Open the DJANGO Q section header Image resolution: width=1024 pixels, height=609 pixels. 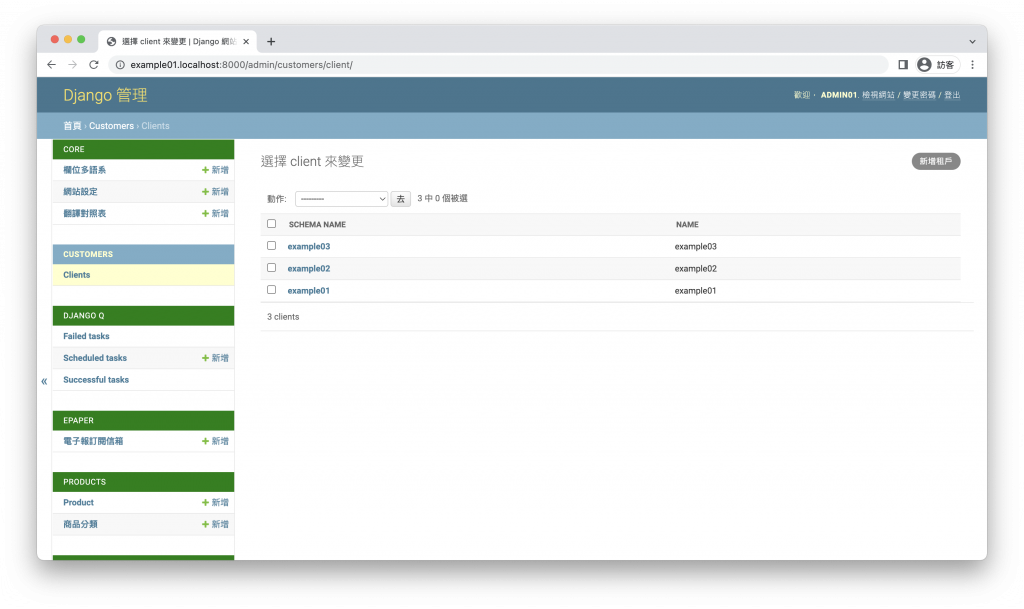[84, 316]
